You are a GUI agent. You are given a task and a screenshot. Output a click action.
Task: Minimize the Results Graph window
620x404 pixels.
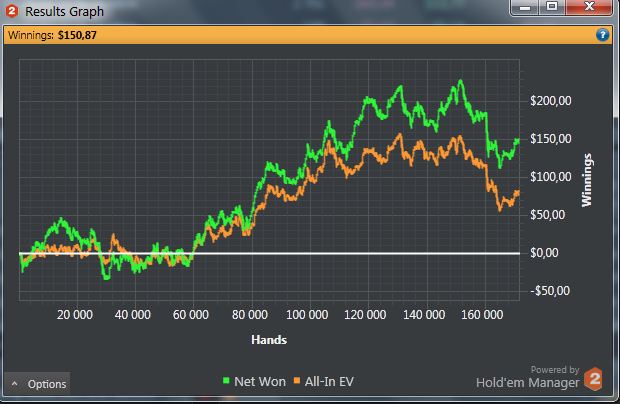tap(524, 7)
